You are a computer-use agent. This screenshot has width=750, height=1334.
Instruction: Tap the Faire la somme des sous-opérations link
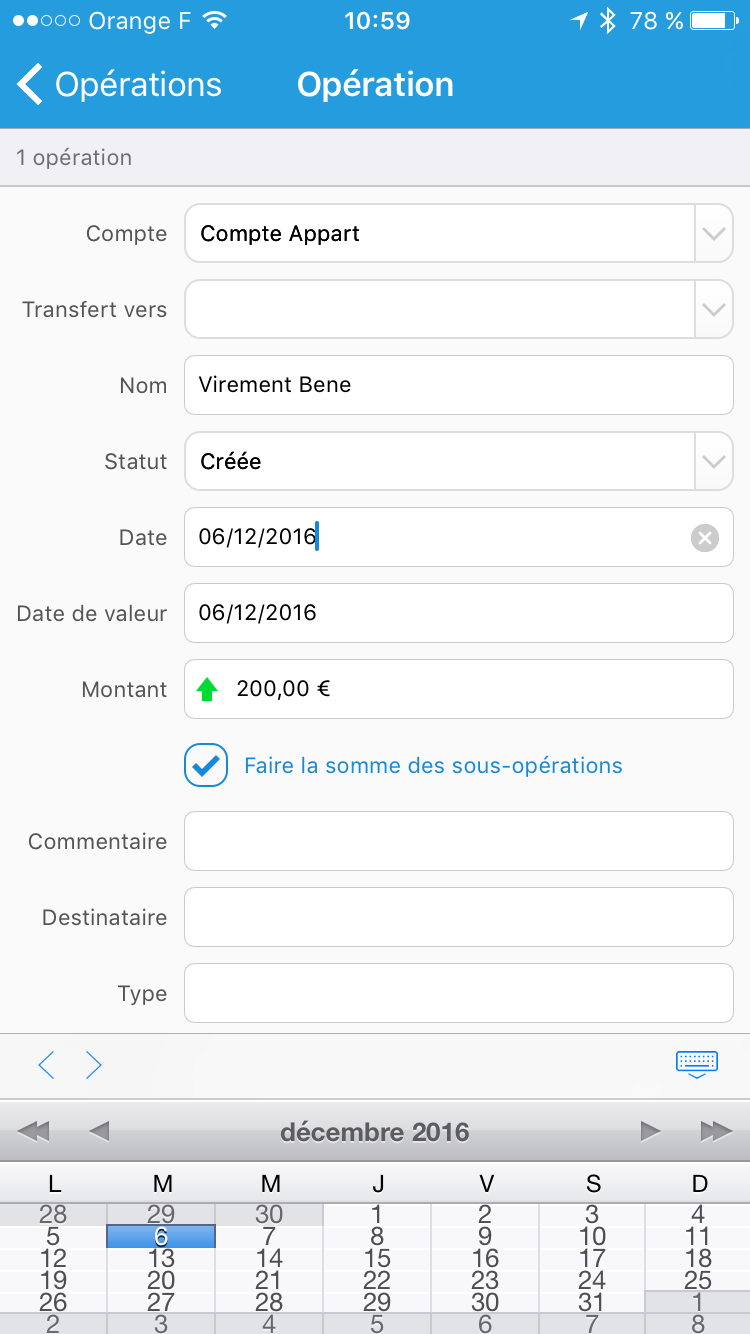(433, 766)
